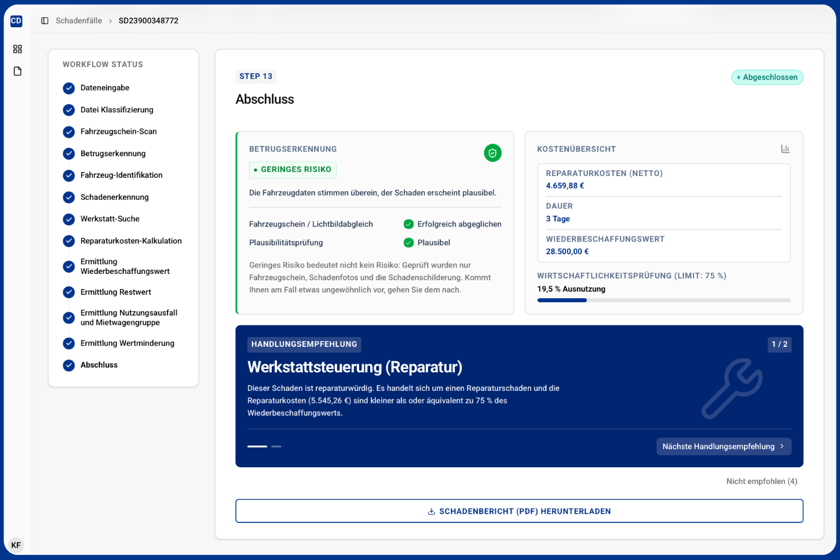Select case number SD23900348772 breadcrumb

pyautogui.click(x=148, y=20)
